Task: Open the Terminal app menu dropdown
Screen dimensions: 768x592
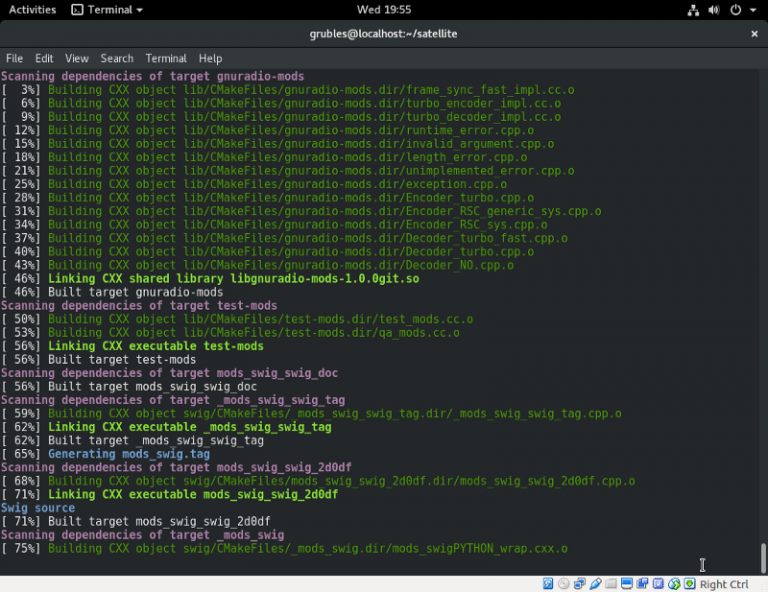Action: (107, 10)
